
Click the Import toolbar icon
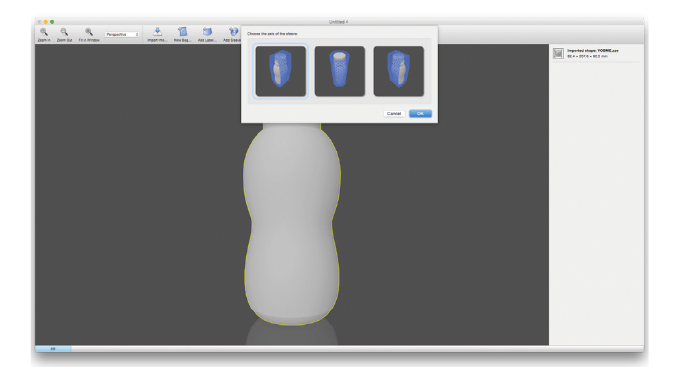[x=157, y=32]
